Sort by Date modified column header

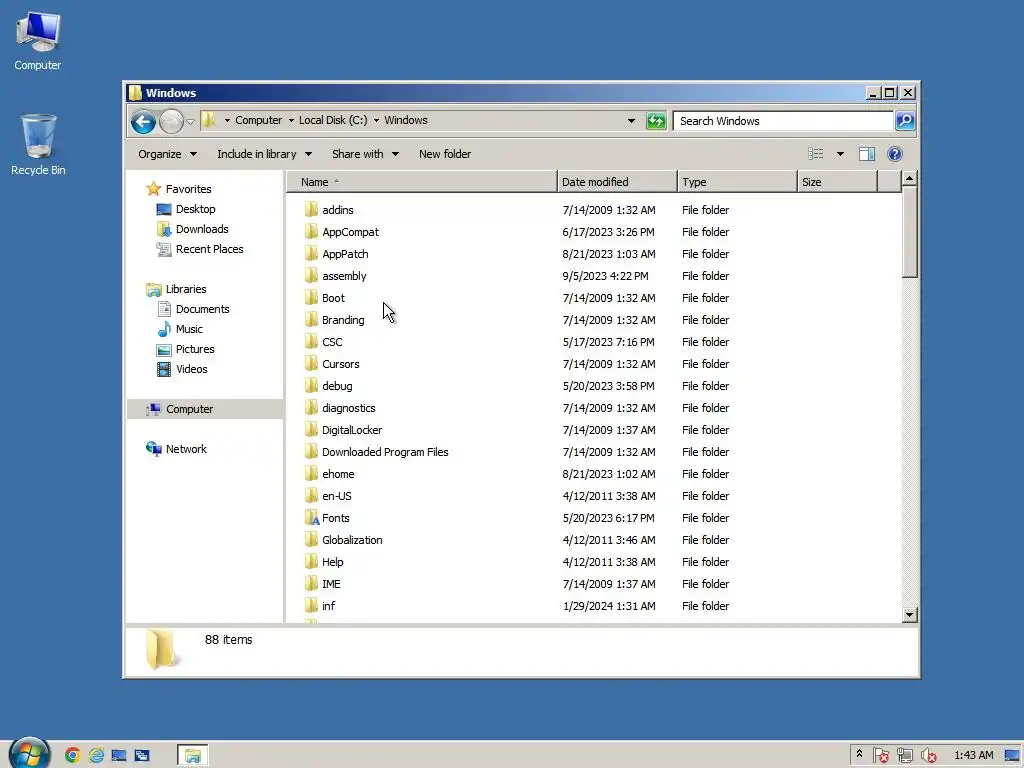[x=617, y=182]
